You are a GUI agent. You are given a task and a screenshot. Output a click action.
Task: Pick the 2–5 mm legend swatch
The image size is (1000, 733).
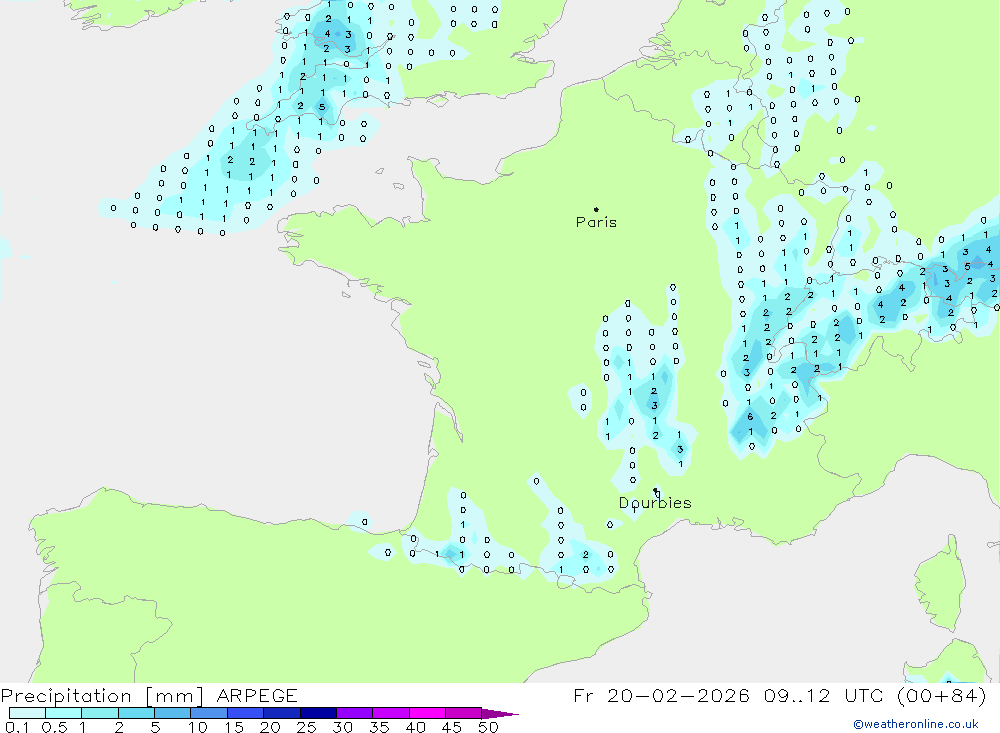[136, 713]
